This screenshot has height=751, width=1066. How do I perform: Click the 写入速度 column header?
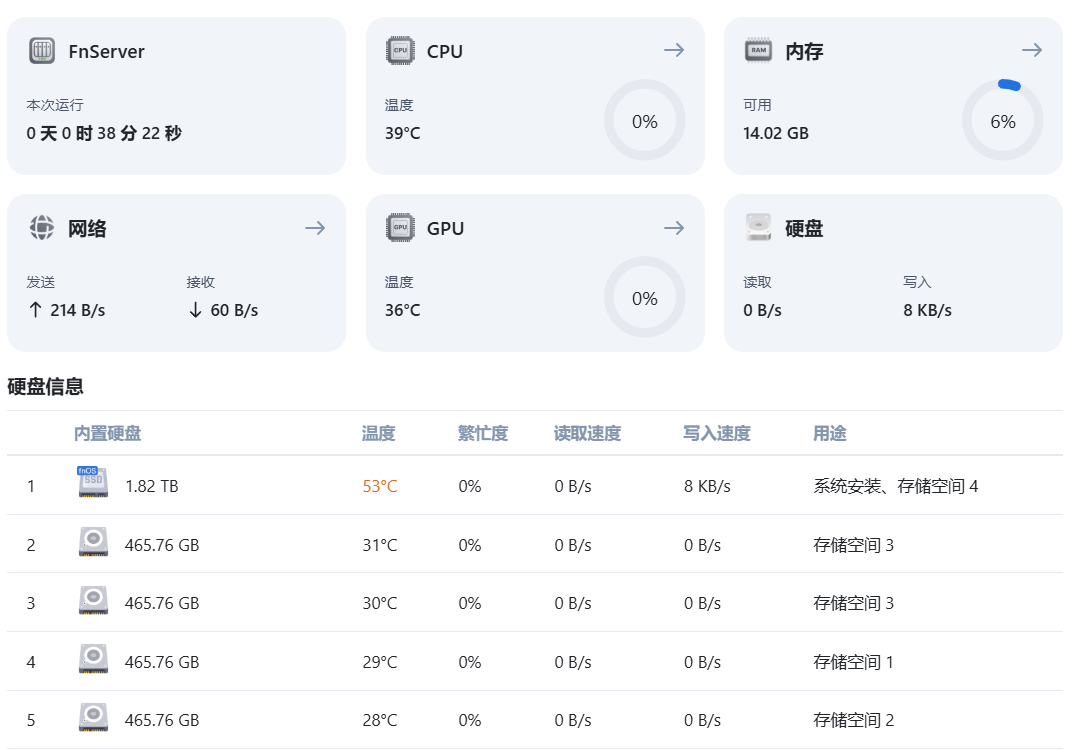pos(717,433)
